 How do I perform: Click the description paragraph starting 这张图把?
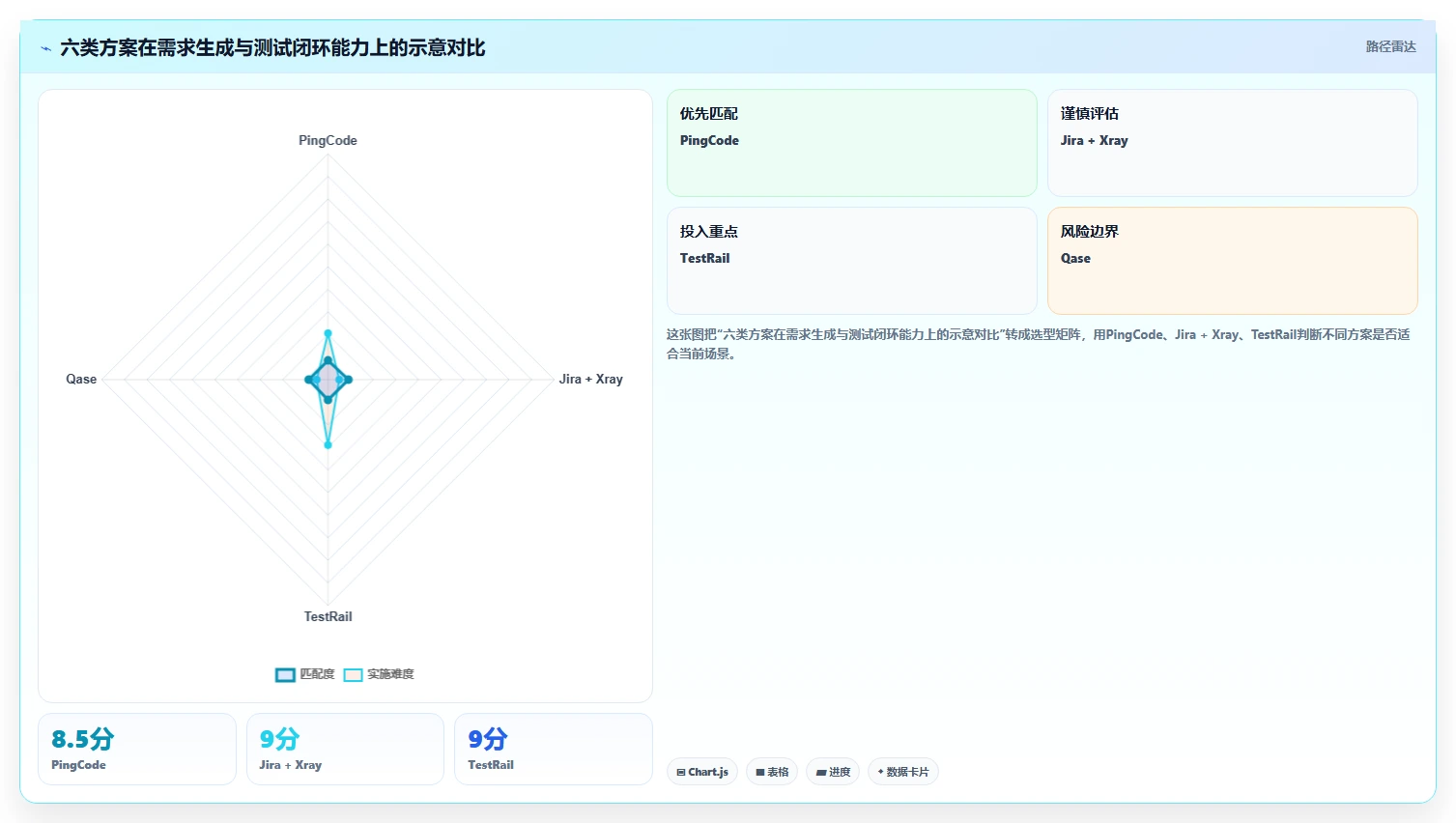(x=1038, y=344)
